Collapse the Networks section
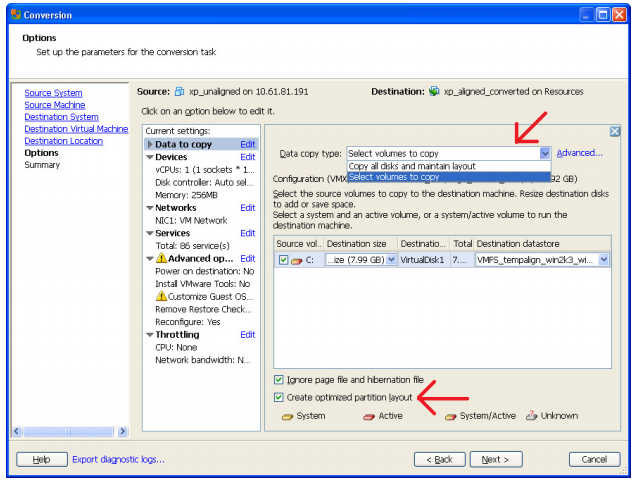The image size is (632, 481). click(x=150, y=208)
